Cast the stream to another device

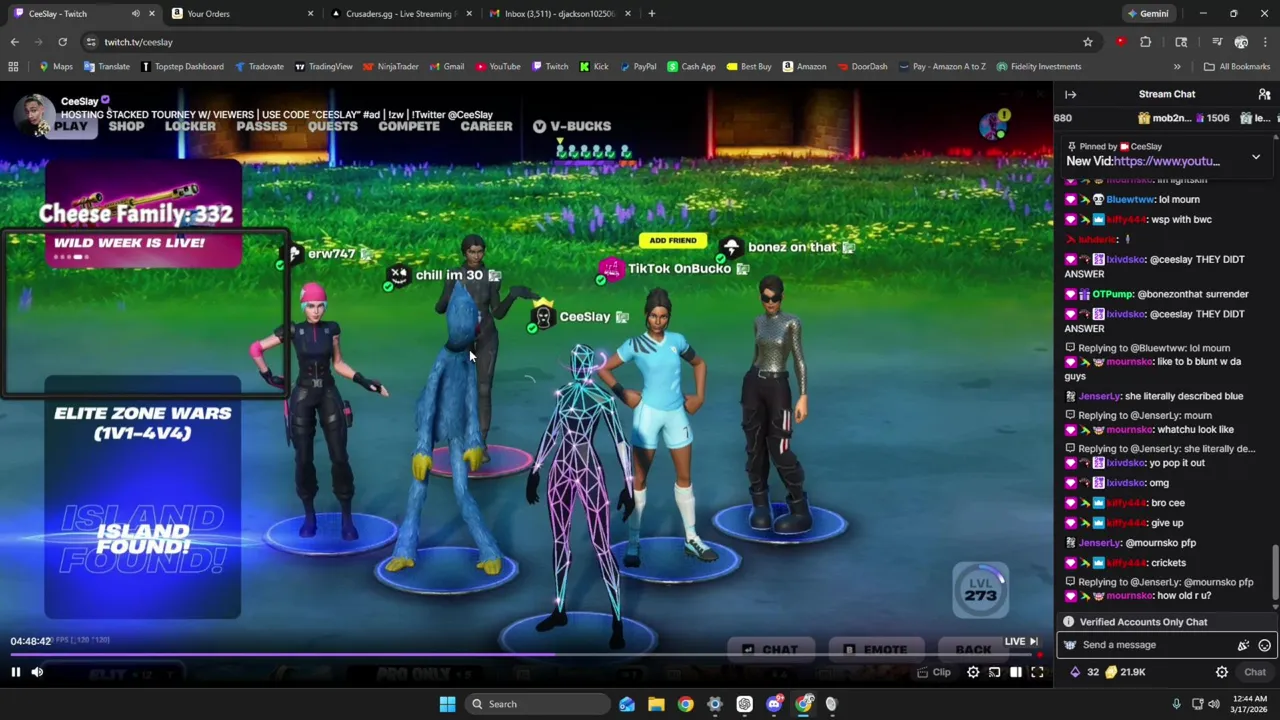[x=994, y=672]
